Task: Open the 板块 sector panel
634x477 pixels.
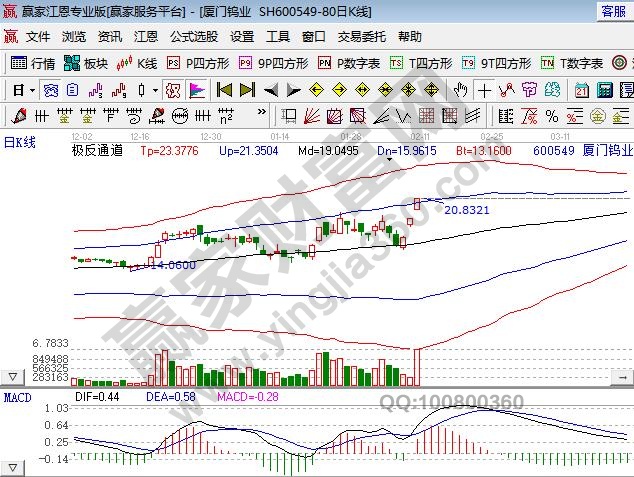Action: (86, 63)
